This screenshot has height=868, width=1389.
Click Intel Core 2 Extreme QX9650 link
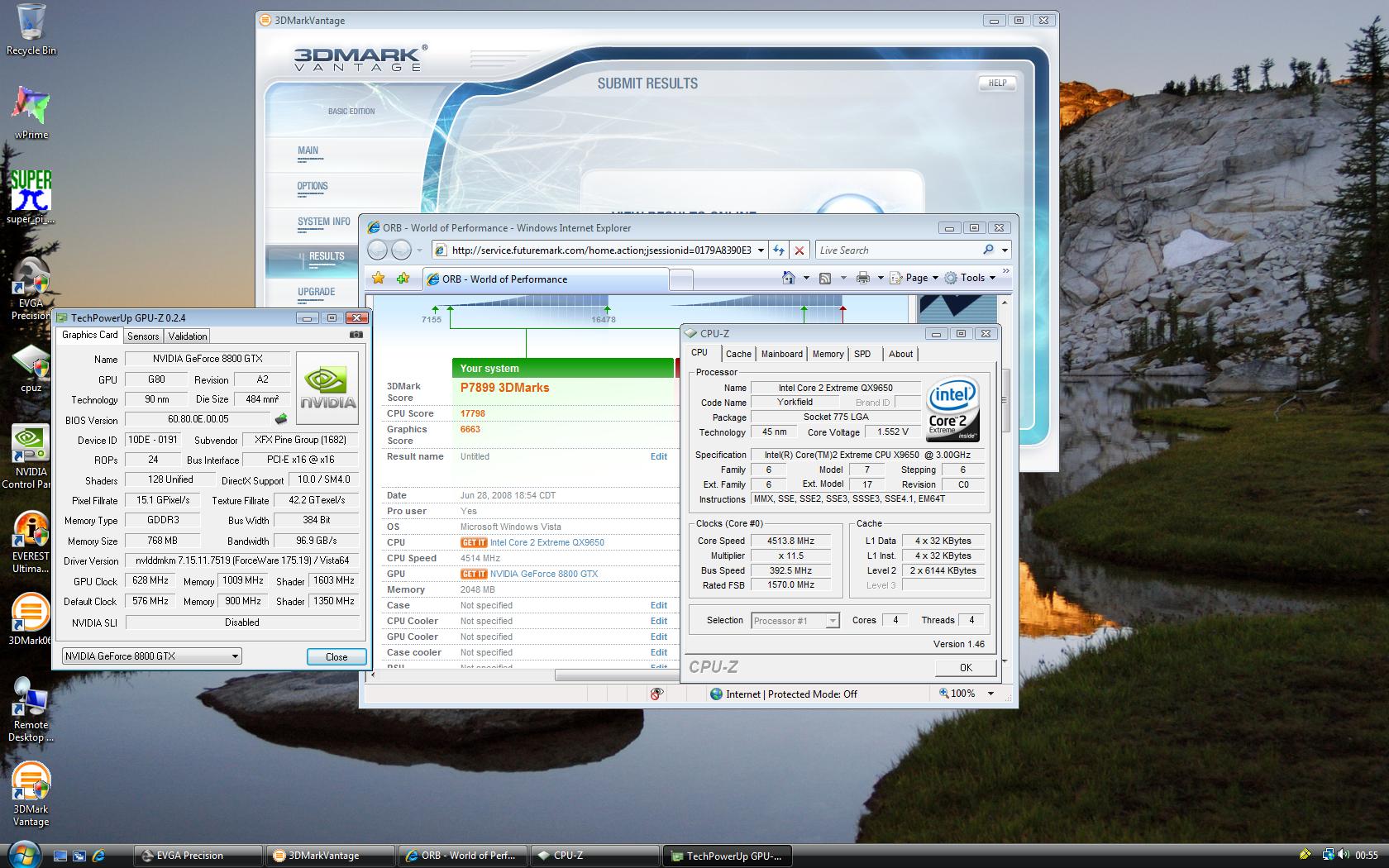click(547, 542)
